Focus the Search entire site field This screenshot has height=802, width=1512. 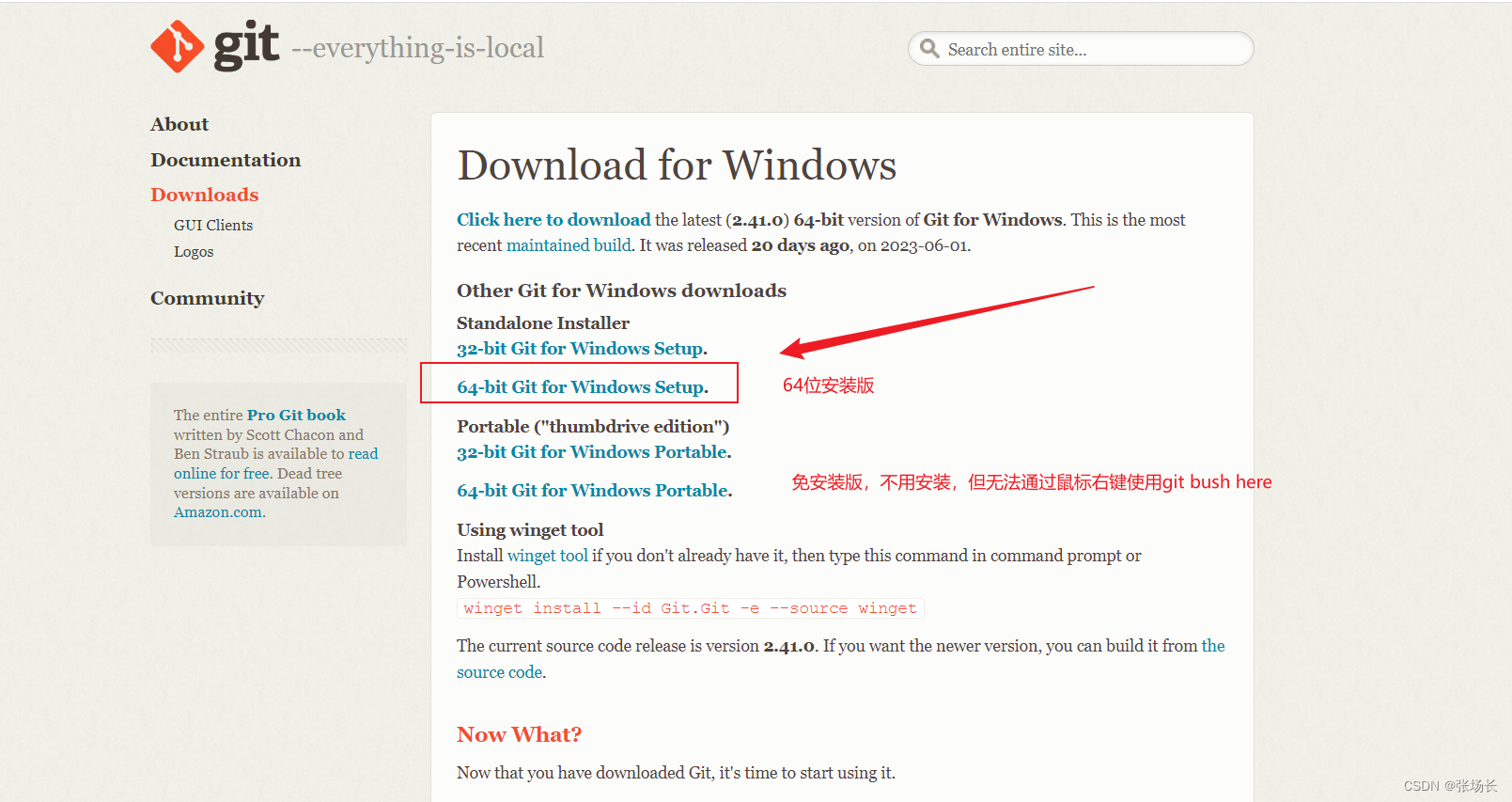coord(1081,49)
